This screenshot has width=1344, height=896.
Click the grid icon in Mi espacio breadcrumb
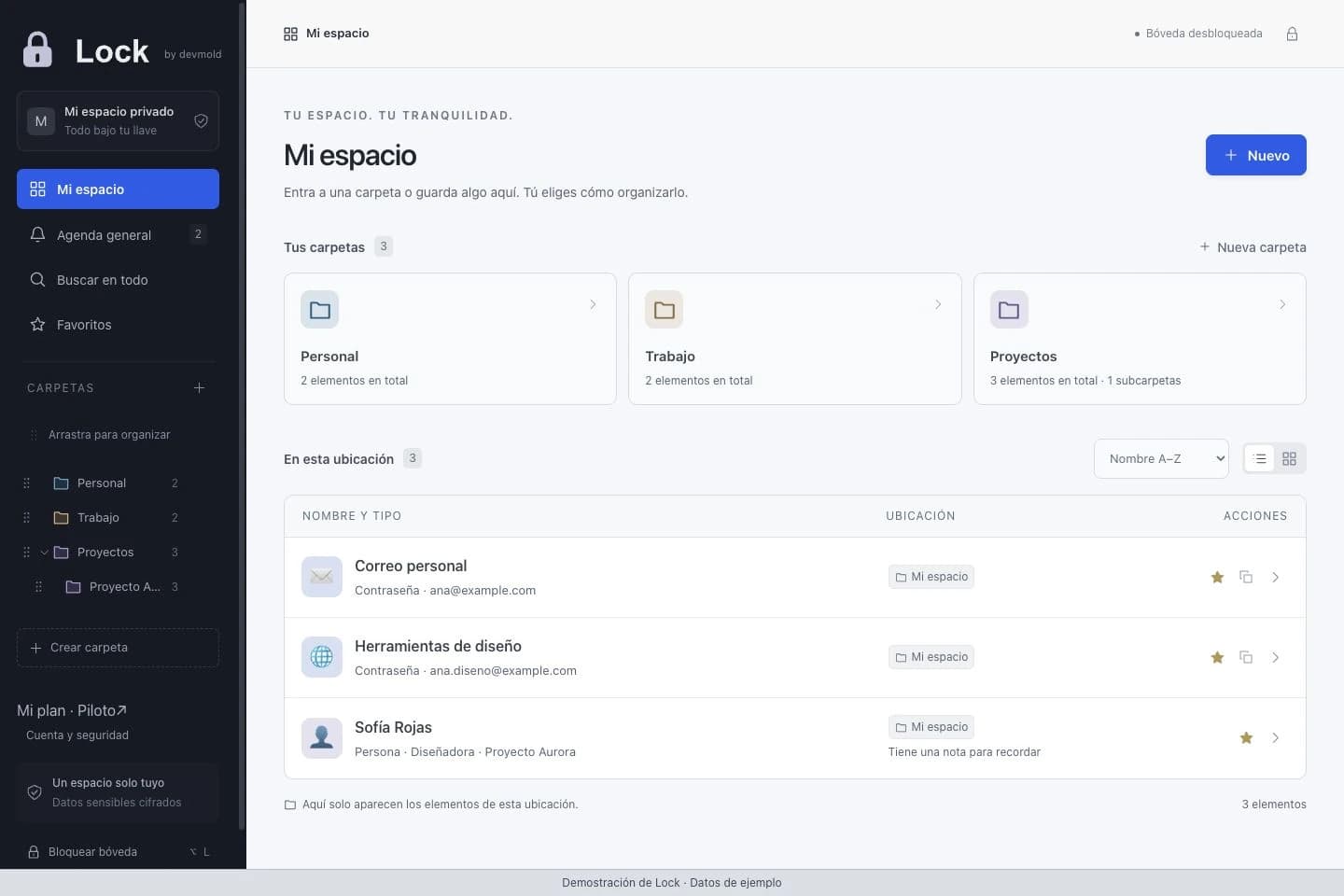click(x=290, y=34)
